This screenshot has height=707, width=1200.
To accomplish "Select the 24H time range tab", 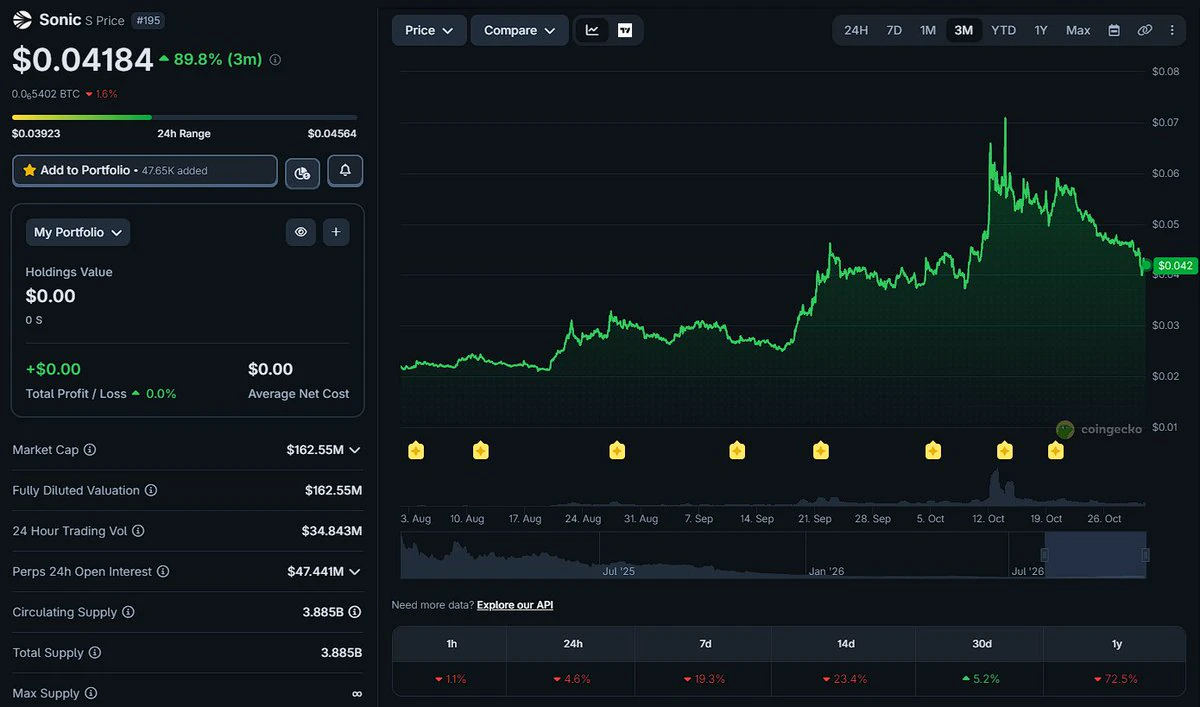I will (856, 30).
